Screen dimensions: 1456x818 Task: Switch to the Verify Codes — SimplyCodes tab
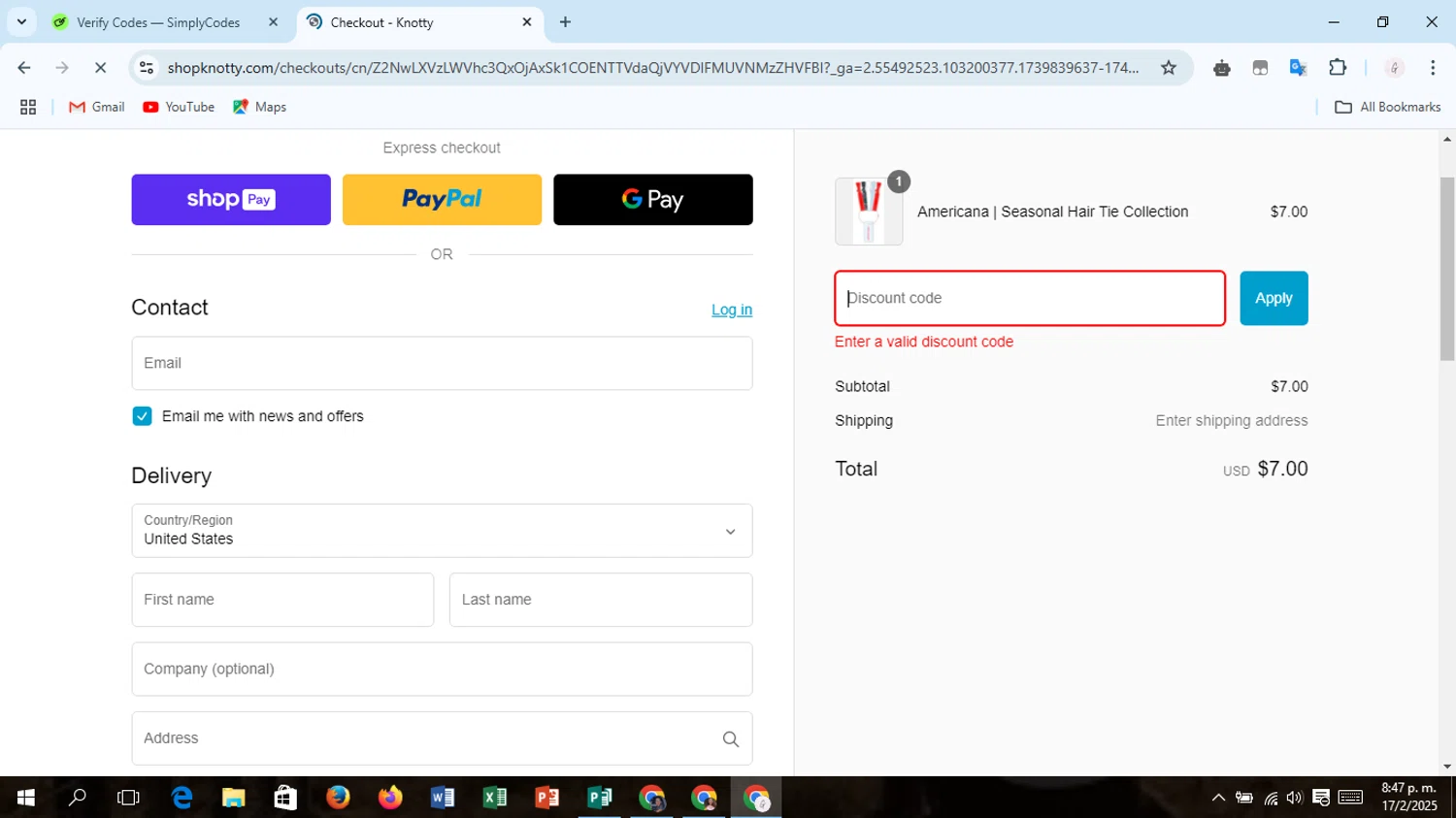coord(158,22)
